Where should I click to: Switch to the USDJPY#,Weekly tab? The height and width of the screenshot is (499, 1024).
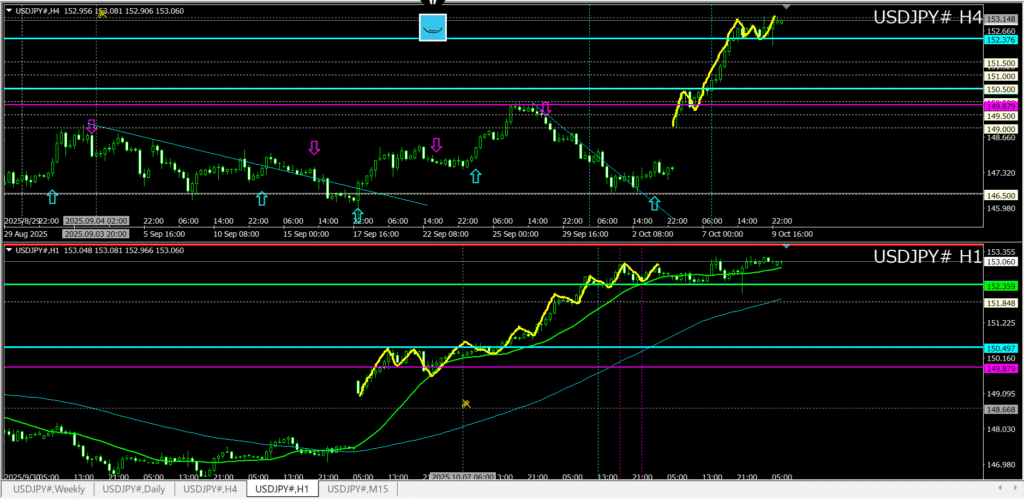(49, 489)
